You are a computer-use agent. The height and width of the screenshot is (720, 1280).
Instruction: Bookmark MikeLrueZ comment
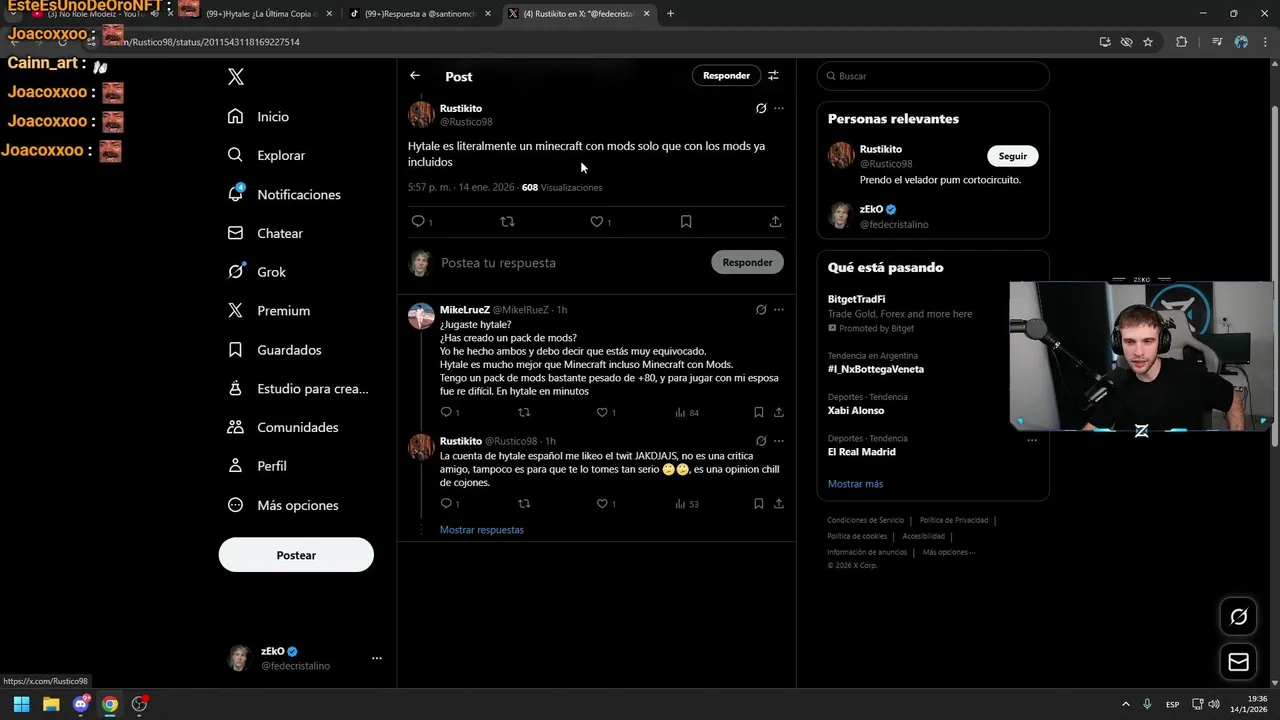click(759, 412)
